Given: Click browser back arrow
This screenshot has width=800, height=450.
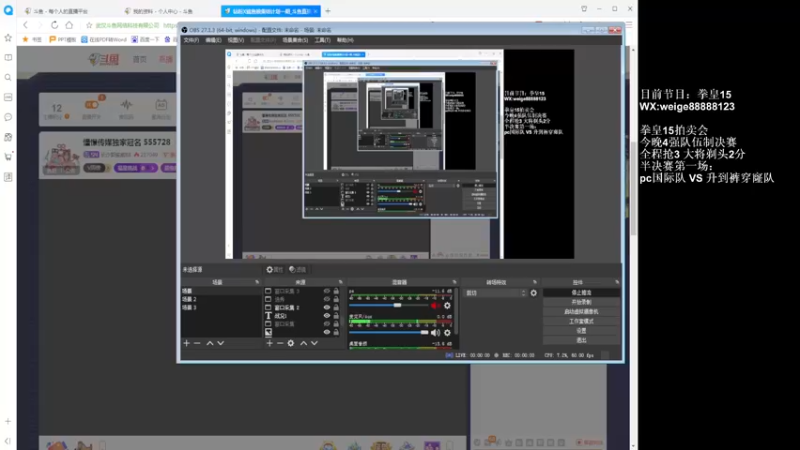Looking at the screenshot, I should [26, 25].
